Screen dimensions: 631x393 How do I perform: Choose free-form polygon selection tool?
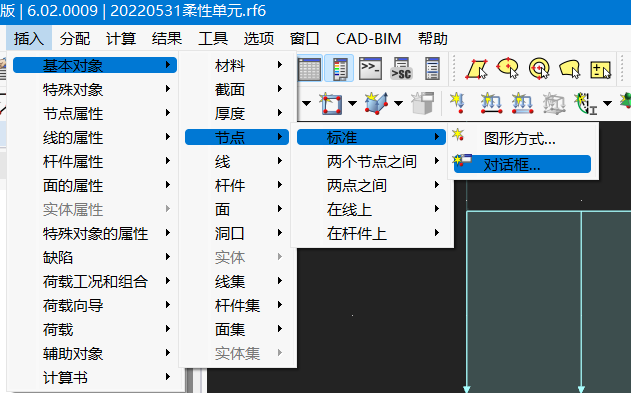click(569, 69)
